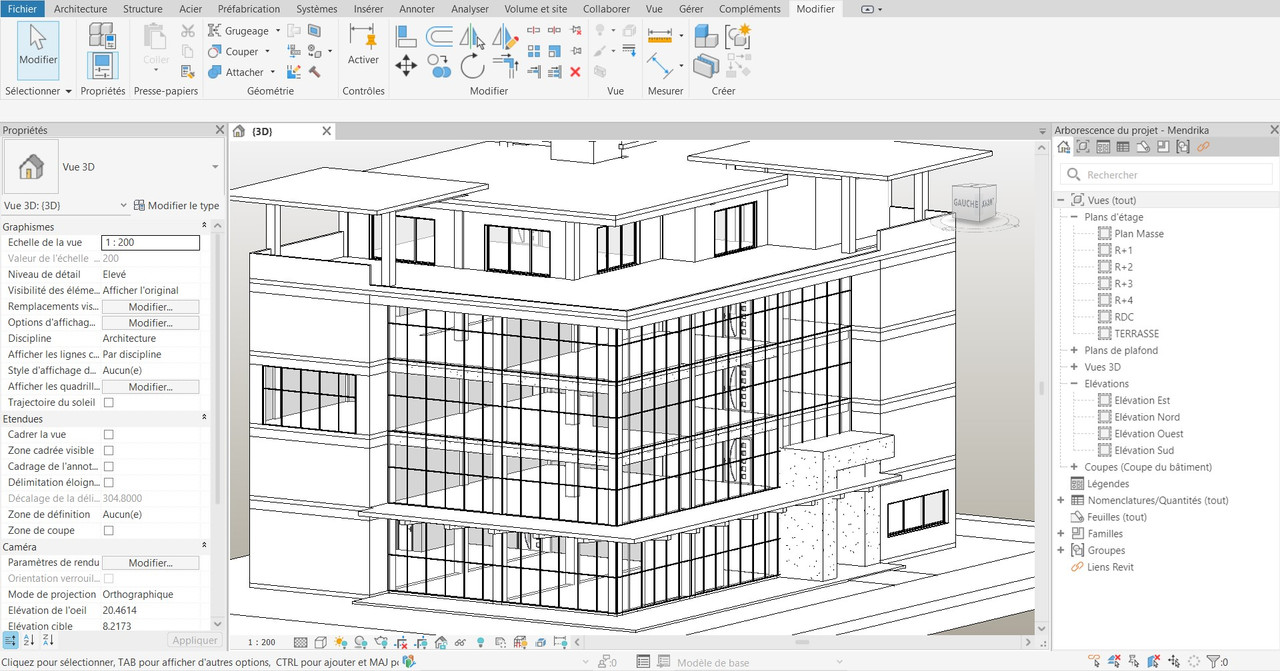Toggle the Zone cadrée visible checkbox
This screenshot has width=1280, height=671.
[x=109, y=450]
